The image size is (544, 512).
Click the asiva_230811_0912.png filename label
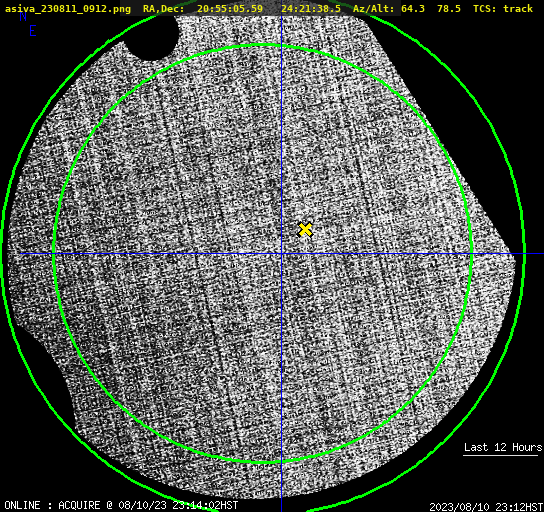68,8
